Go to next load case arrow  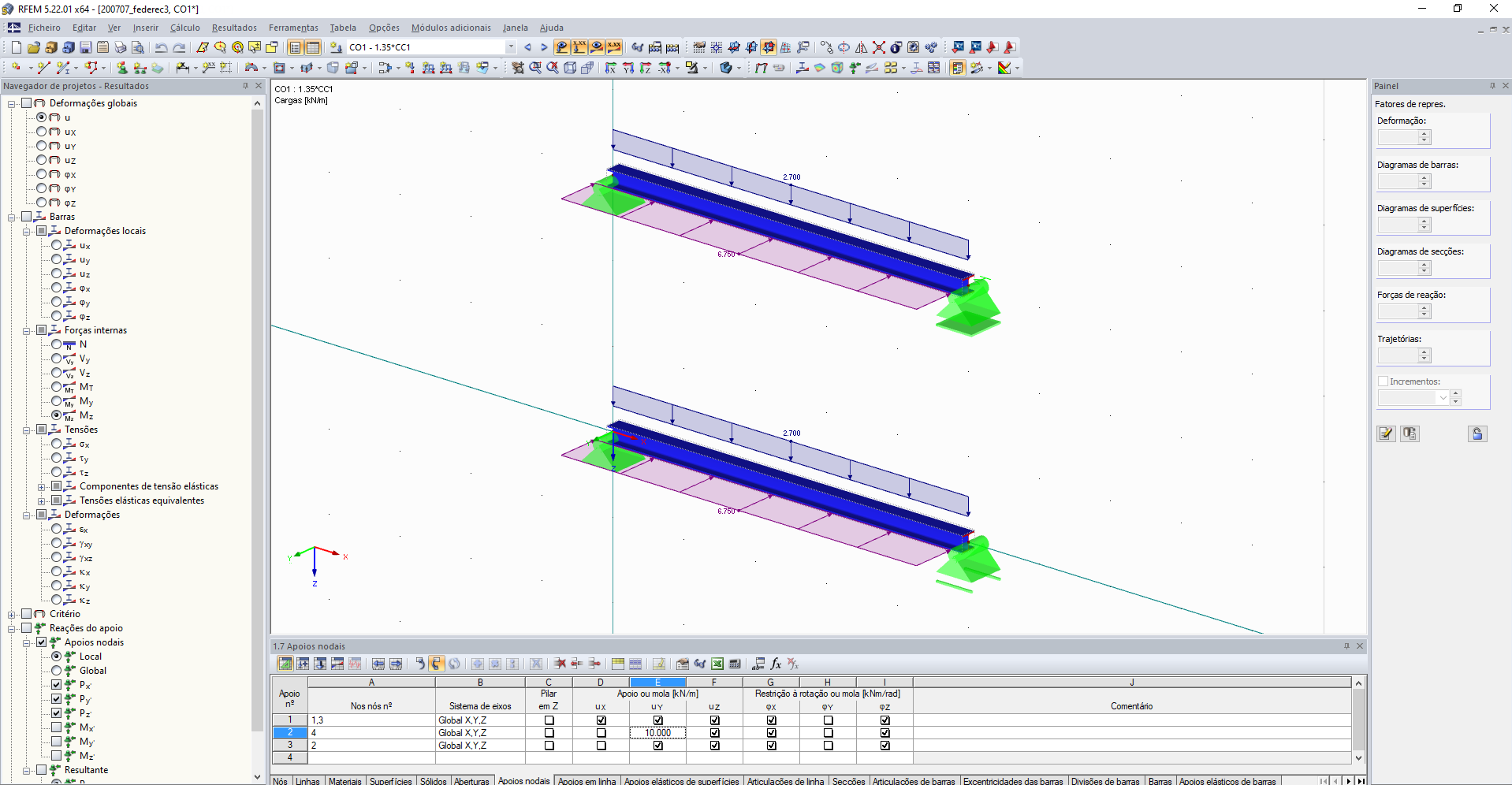(x=544, y=47)
